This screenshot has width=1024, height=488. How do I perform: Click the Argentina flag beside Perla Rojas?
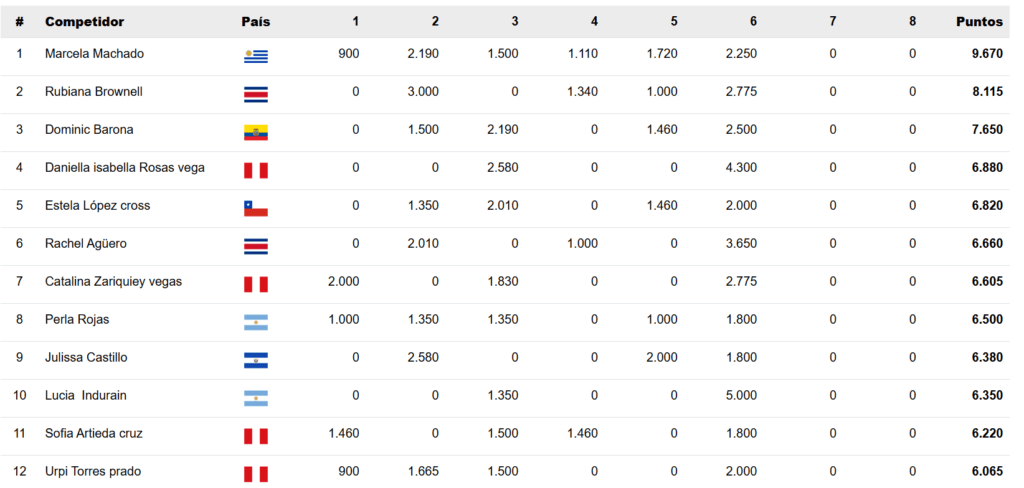pos(256,322)
